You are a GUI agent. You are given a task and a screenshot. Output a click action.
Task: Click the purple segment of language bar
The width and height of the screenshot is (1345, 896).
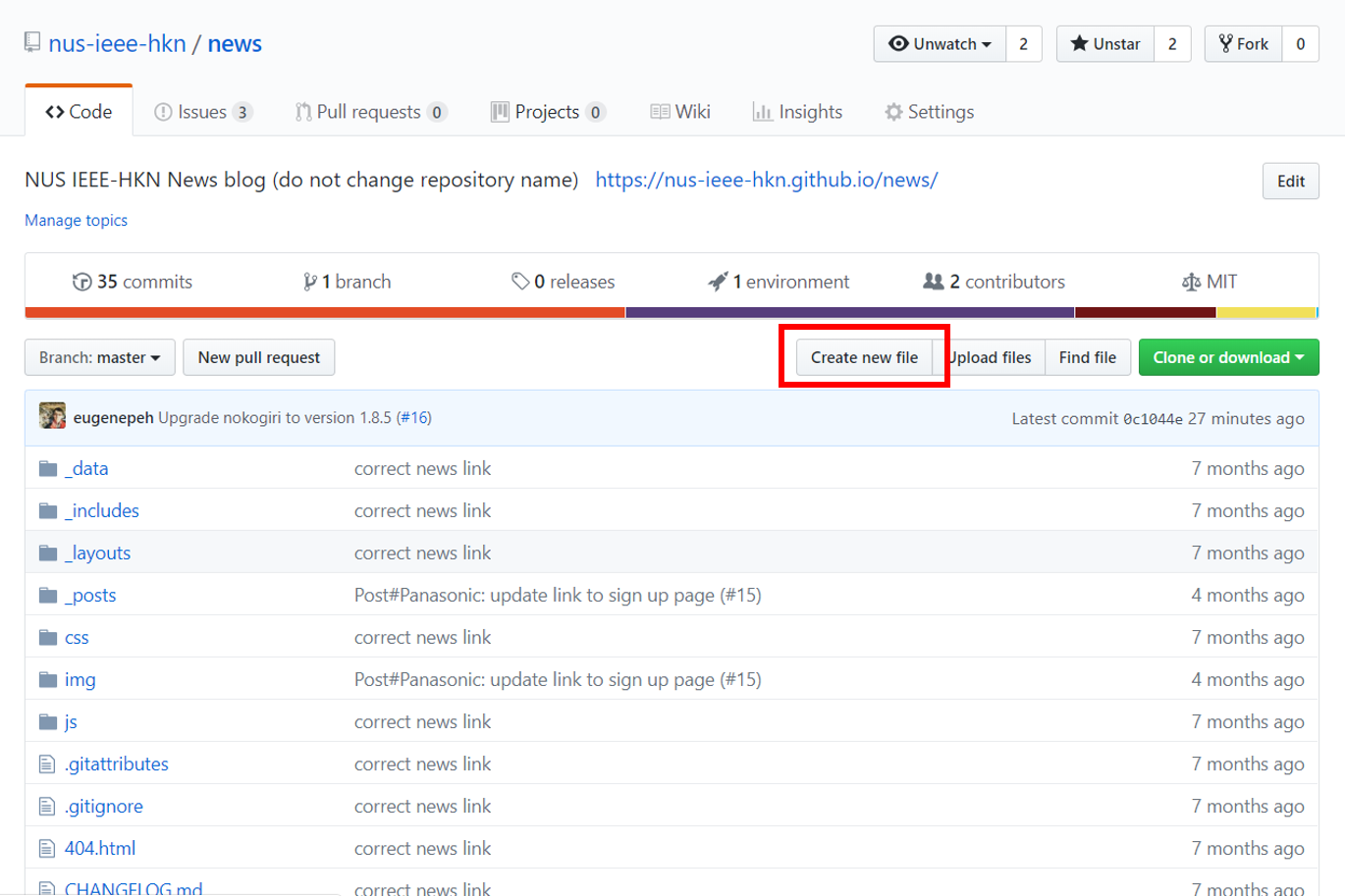850,313
